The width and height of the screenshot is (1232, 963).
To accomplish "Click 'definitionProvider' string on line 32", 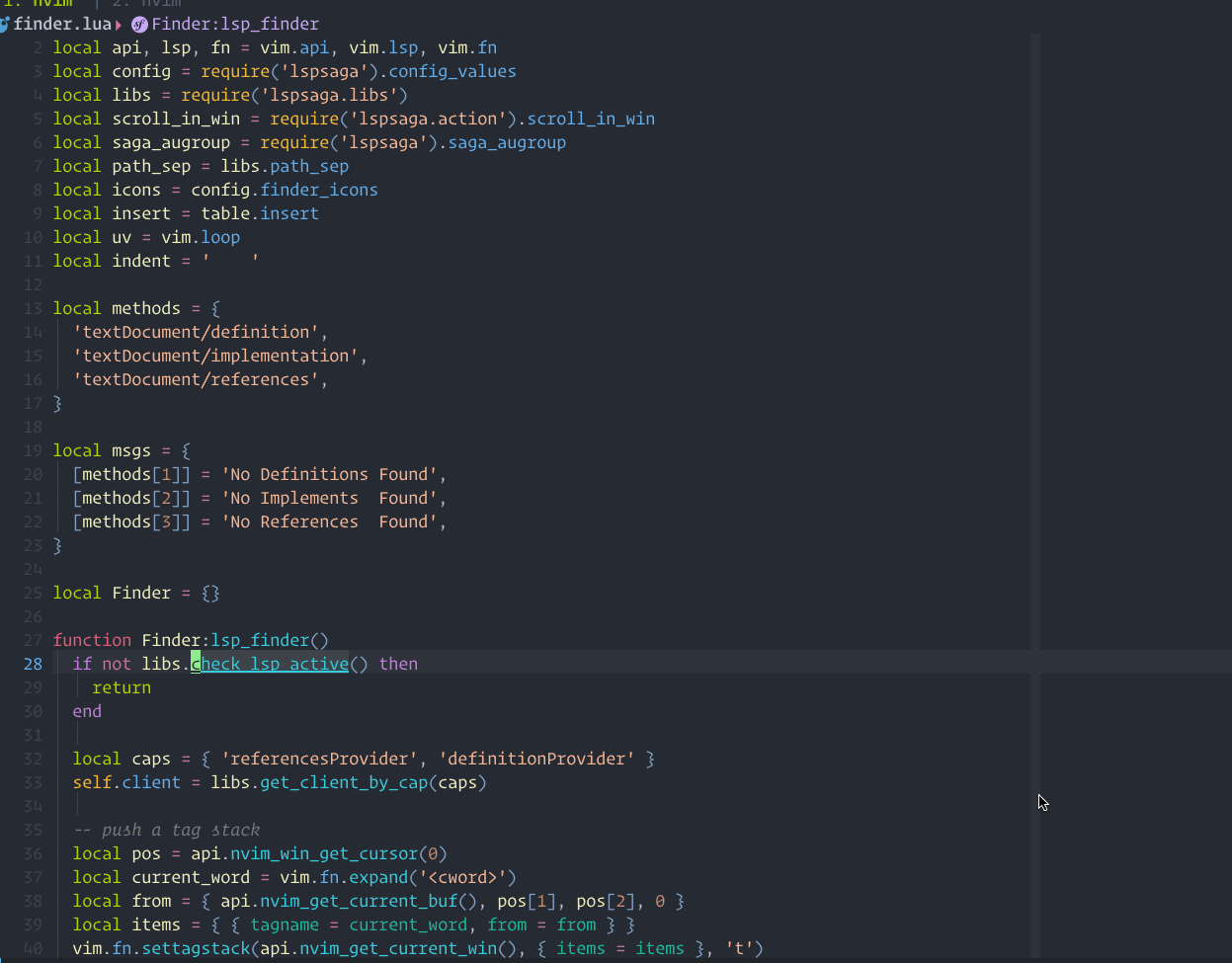I will coord(536,759).
